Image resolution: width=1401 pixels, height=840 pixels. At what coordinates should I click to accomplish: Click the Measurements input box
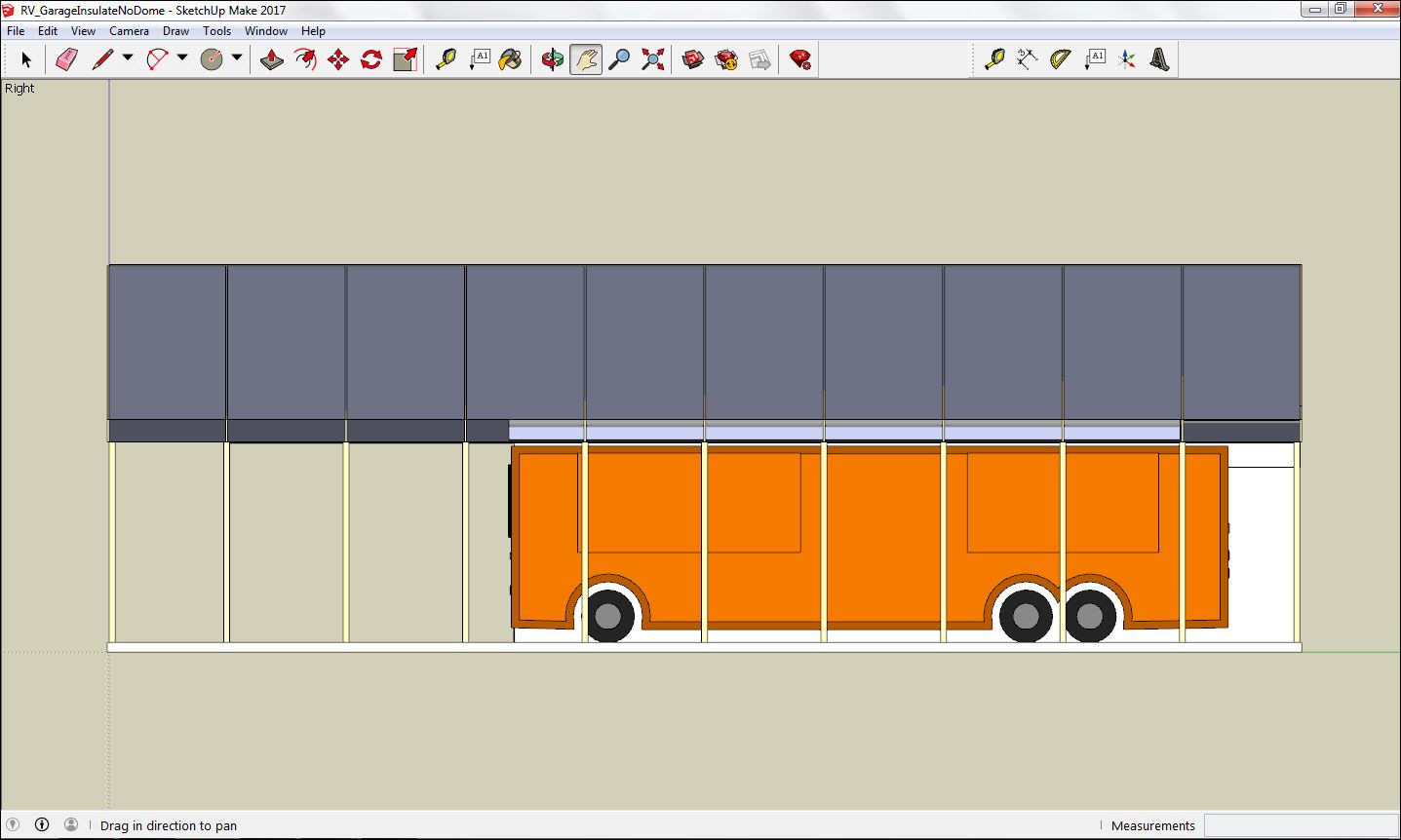pyautogui.click(x=1301, y=825)
